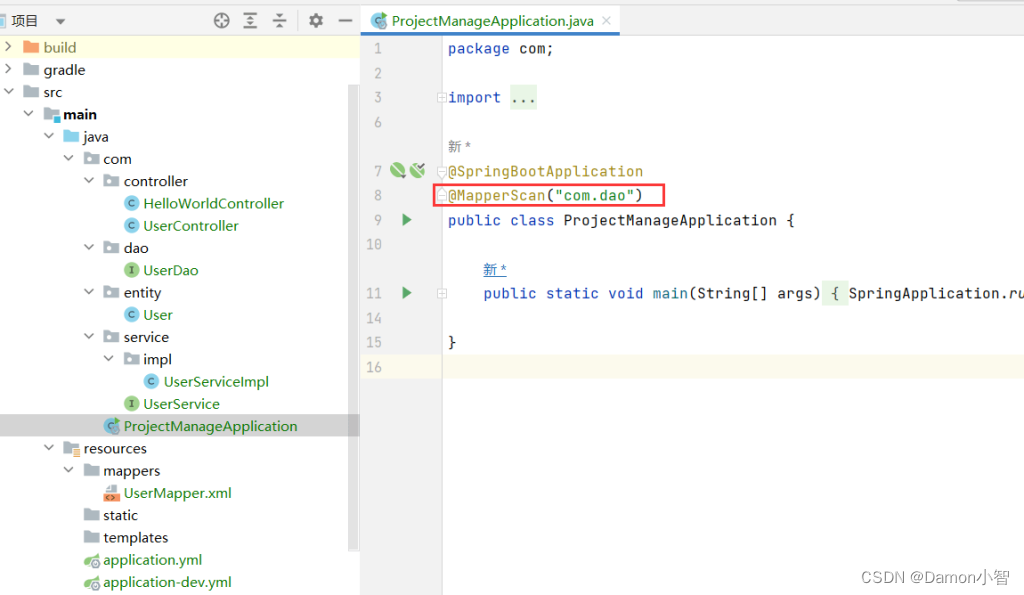Expand the folded import statement on line 3
Image resolution: width=1024 pixels, height=595 pixels.
523,96
